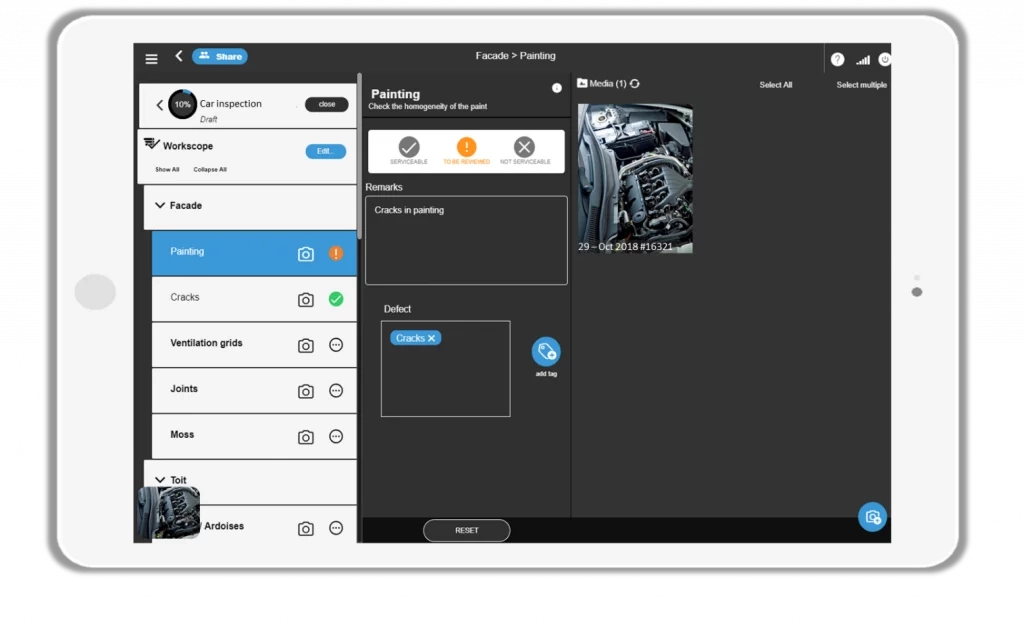
Task: Click the Facade > Painting breadcrumb
Action: click(x=515, y=56)
